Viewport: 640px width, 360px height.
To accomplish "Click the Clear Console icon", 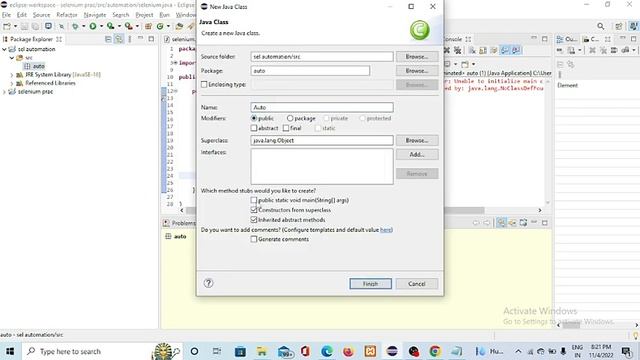I will click(x=472, y=50).
